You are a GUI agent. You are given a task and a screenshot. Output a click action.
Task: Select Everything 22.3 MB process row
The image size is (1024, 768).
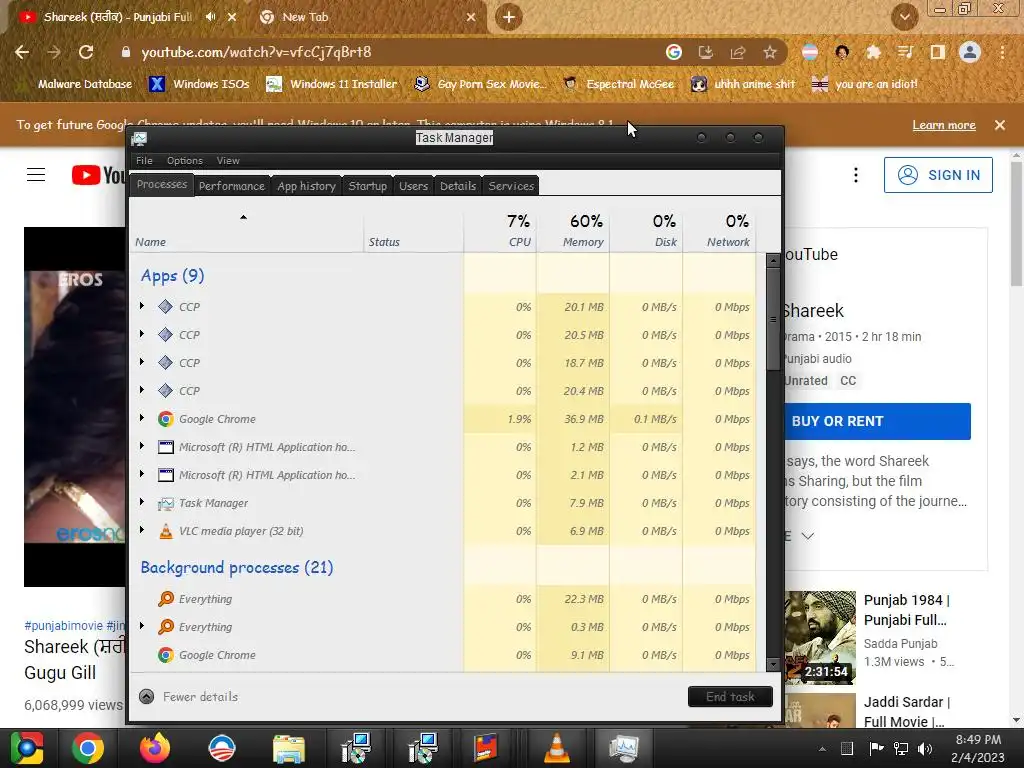tap(443, 599)
